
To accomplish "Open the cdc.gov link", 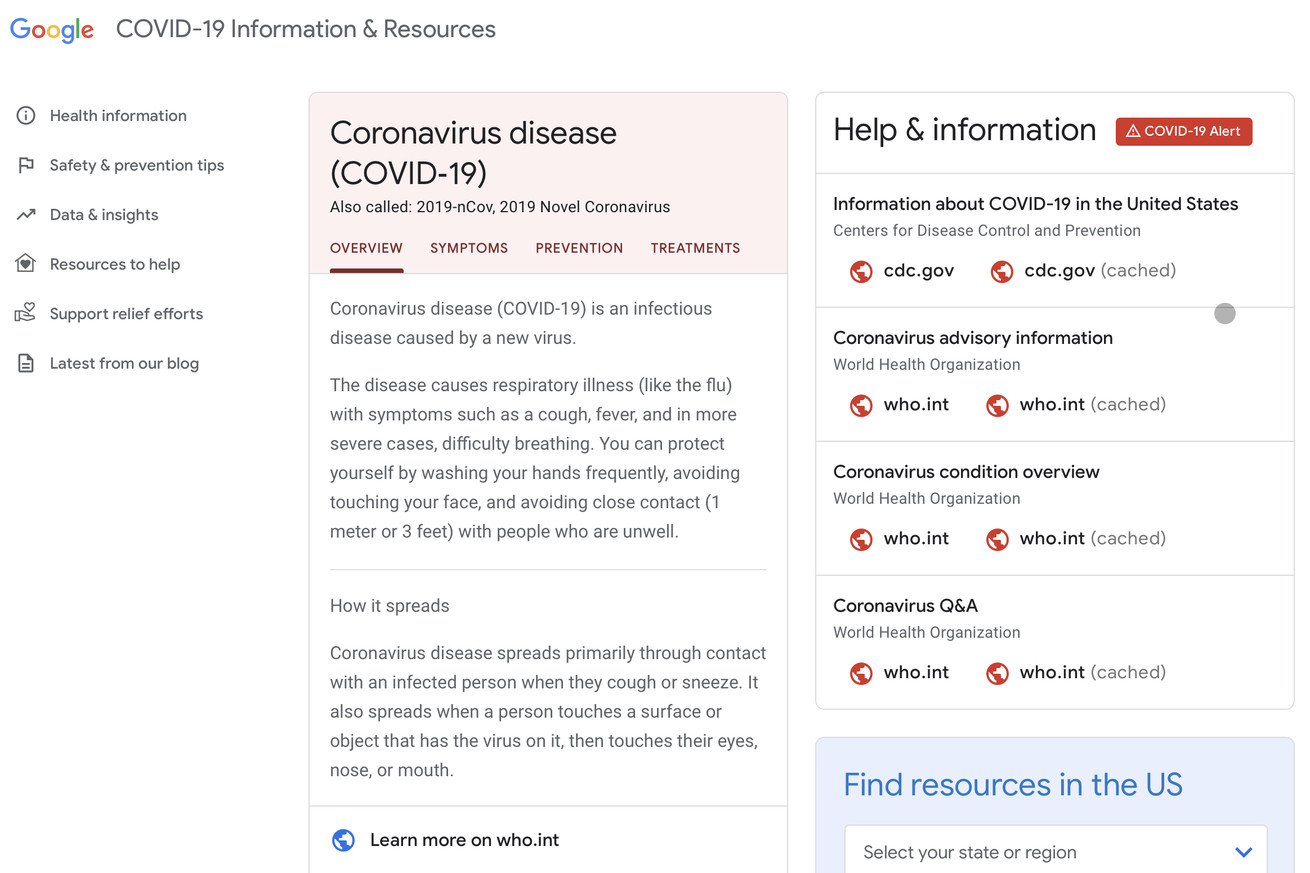I will [x=919, y=270].
